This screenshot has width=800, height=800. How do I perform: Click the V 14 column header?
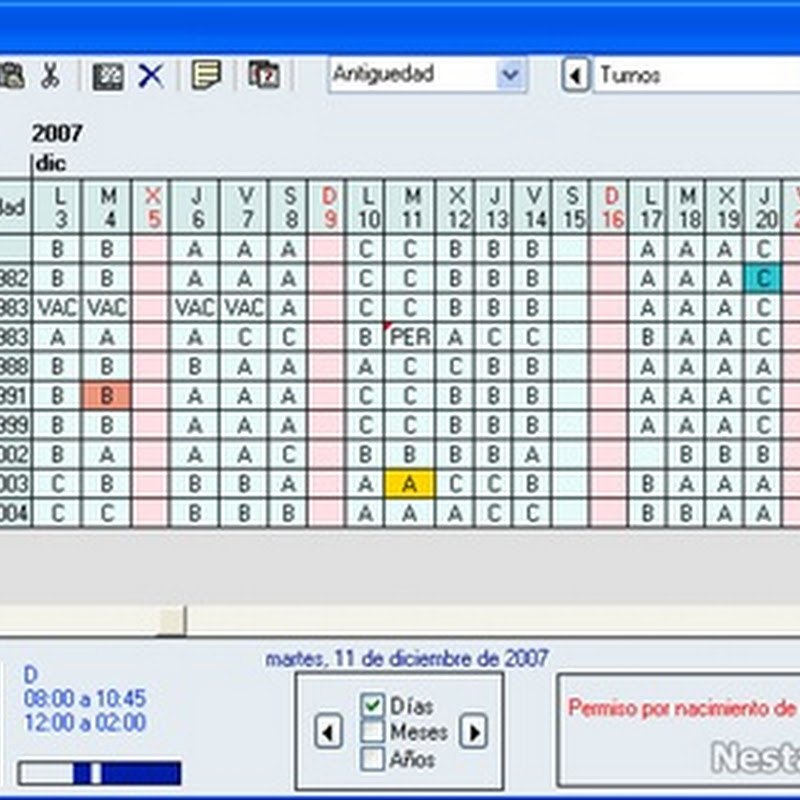(532, 207)
